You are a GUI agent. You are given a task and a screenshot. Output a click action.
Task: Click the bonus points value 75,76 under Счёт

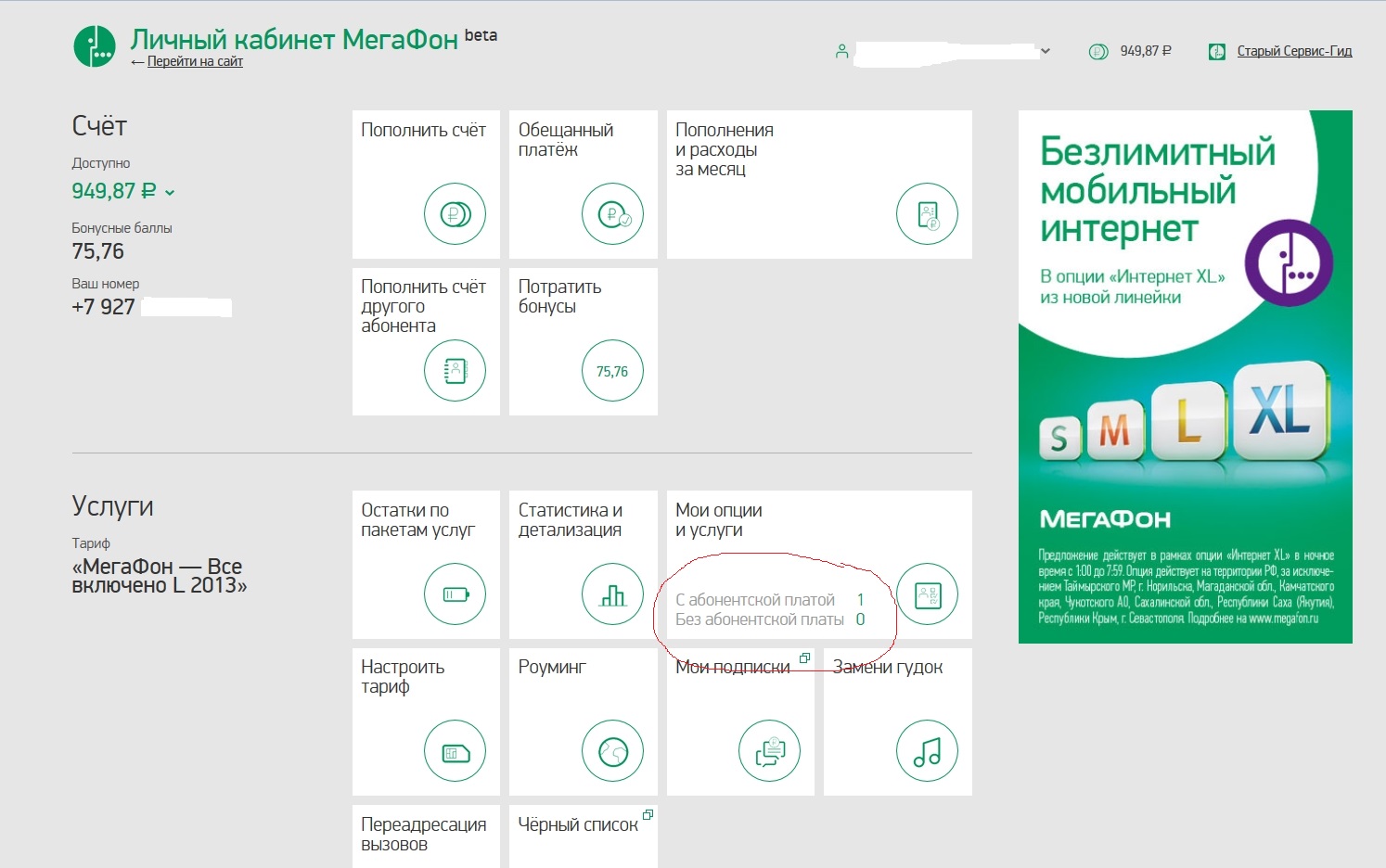point(97,251)
